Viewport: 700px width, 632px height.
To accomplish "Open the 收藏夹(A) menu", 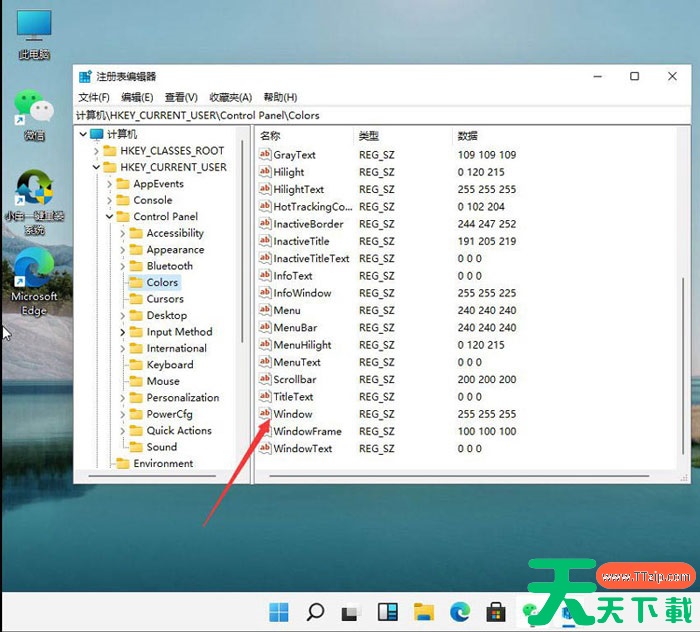I will pos(230,97).
